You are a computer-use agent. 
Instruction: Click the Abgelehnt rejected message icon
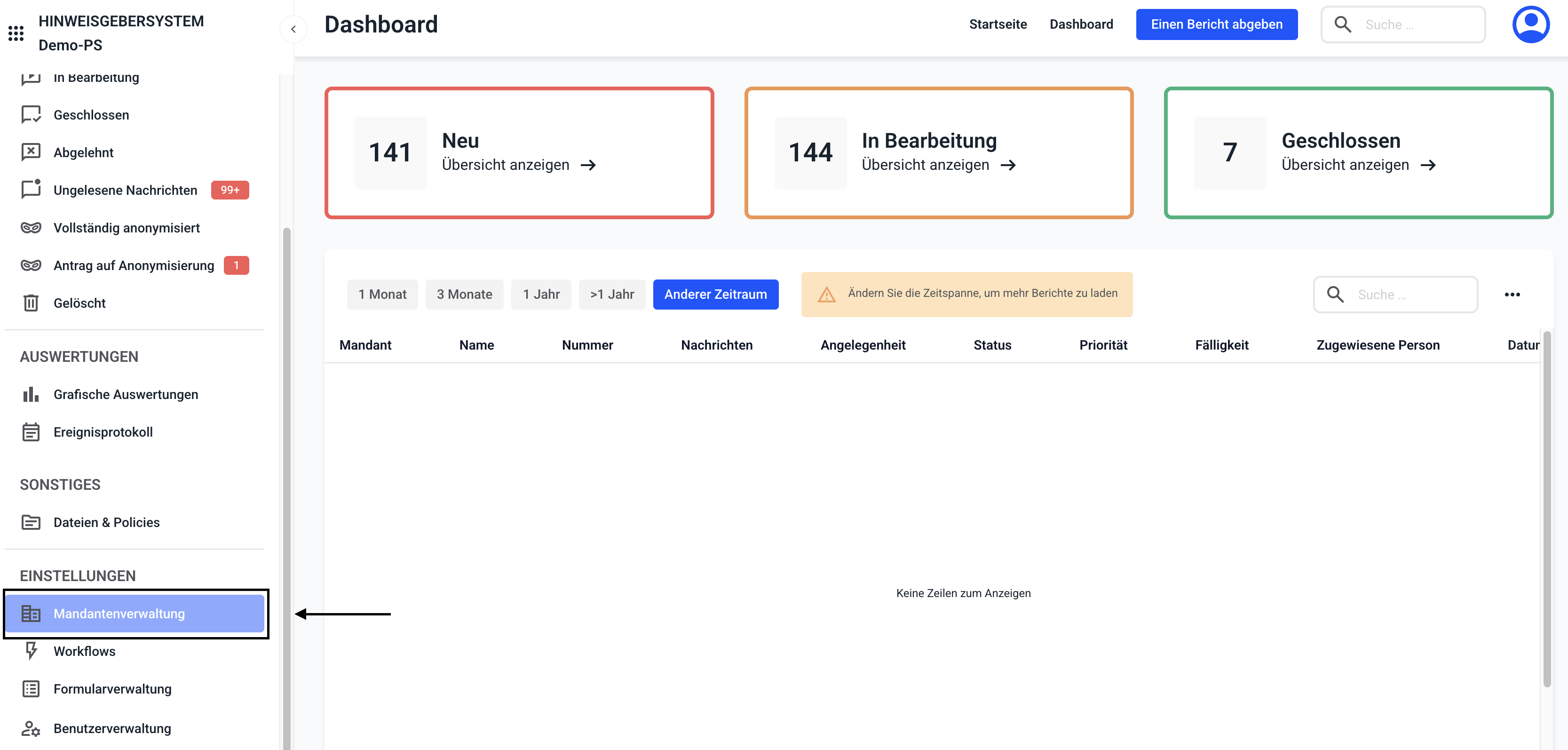(31, 152)
